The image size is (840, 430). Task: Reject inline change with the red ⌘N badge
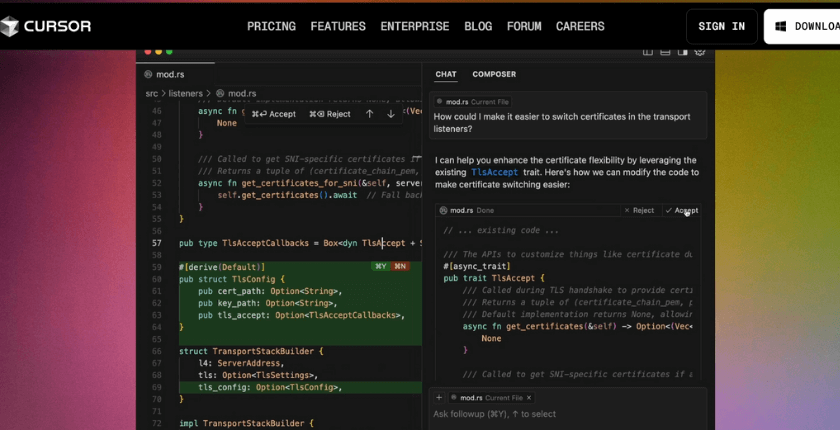400,266
